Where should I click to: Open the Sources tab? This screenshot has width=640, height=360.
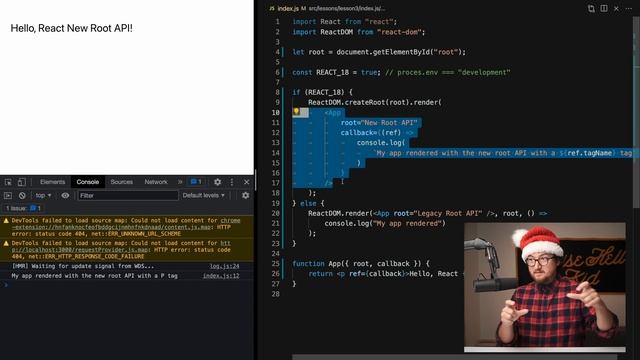[x=122, y=182]
